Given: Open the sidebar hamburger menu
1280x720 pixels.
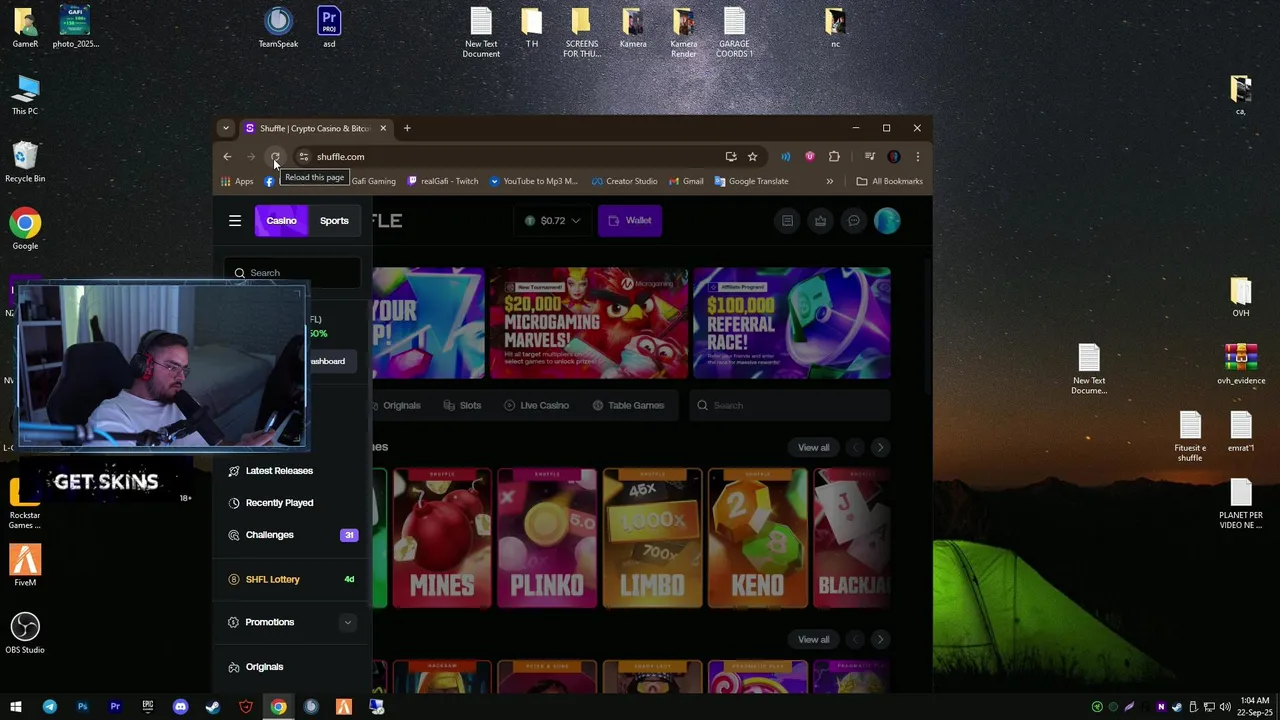Looking at the screenshot, I should (235, 221).
